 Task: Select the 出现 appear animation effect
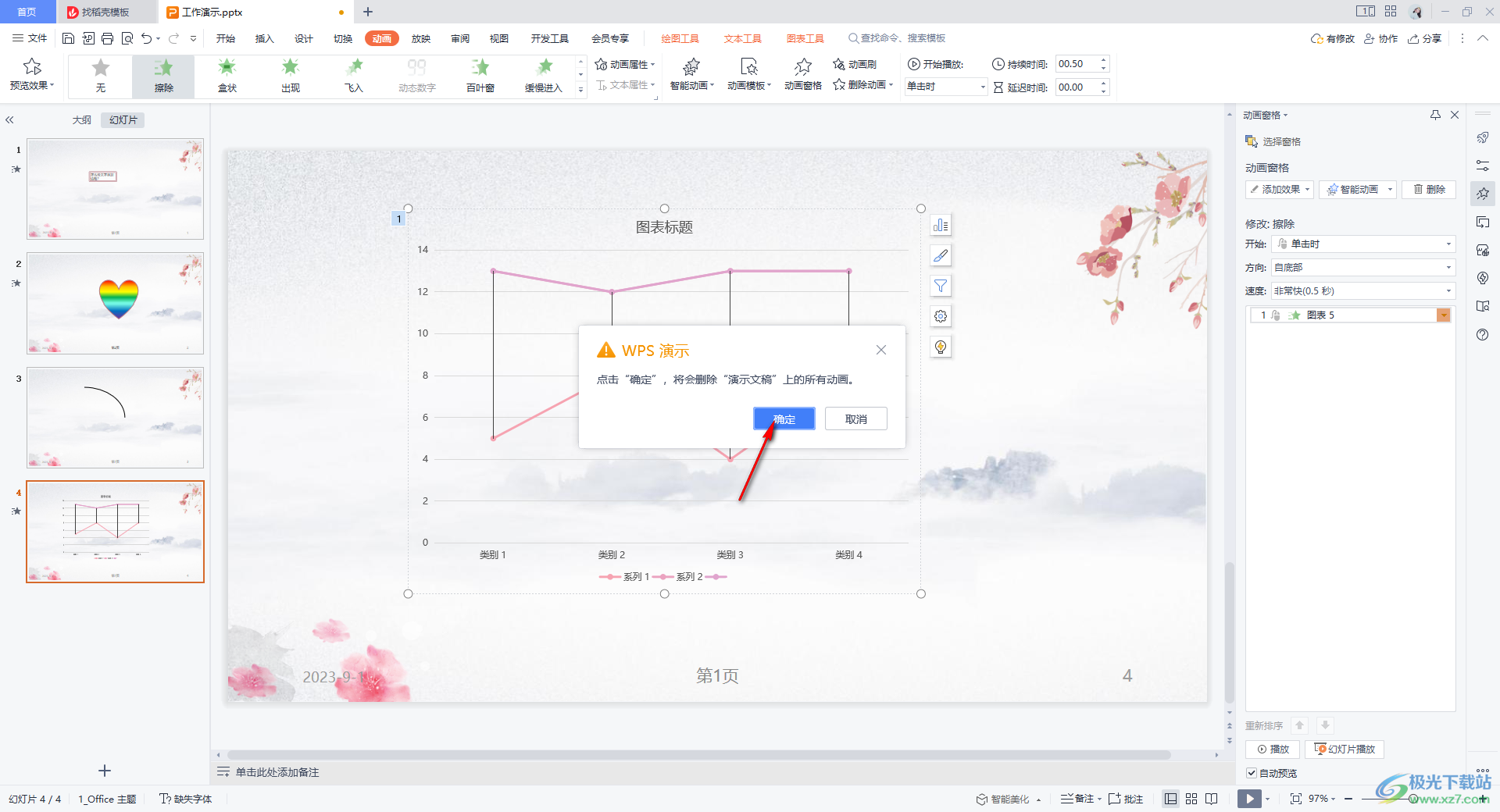click(291, 76)
